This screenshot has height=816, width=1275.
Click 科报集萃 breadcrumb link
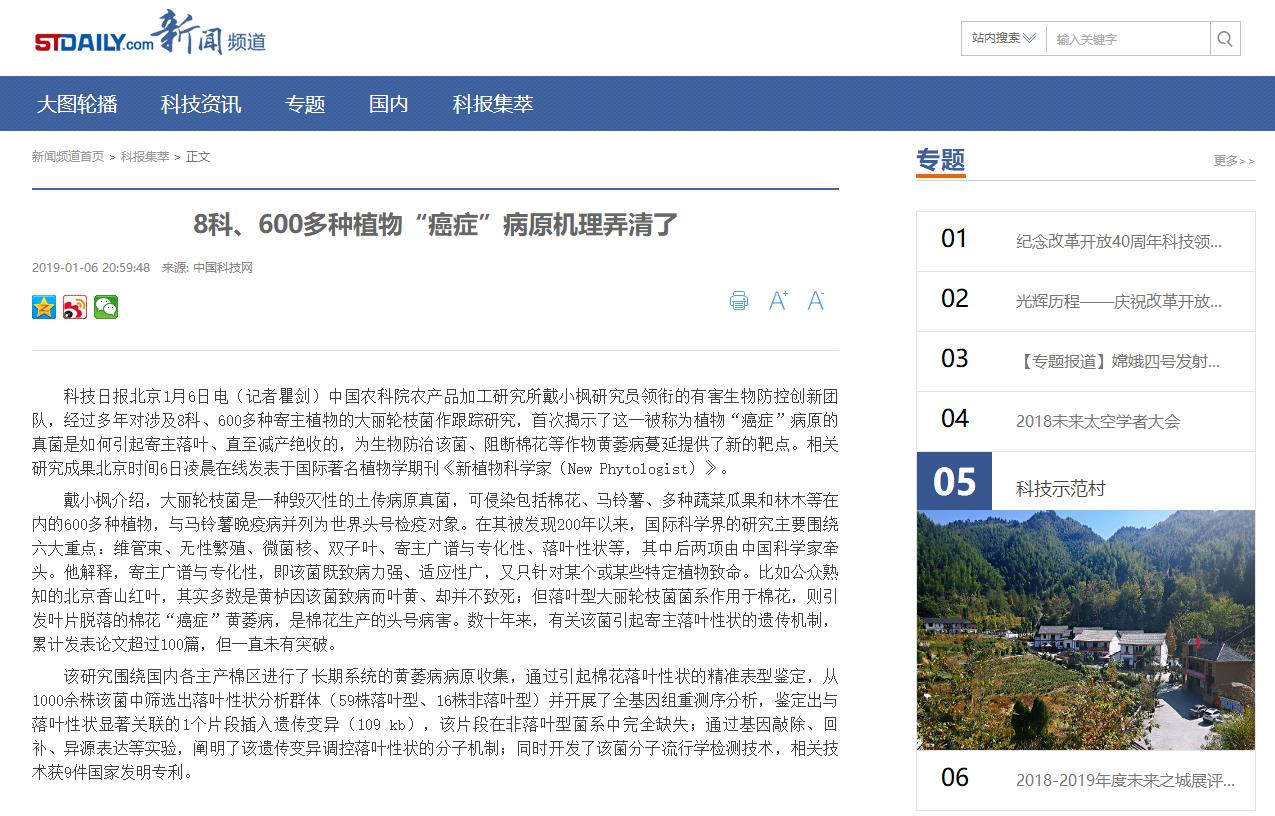145,157
